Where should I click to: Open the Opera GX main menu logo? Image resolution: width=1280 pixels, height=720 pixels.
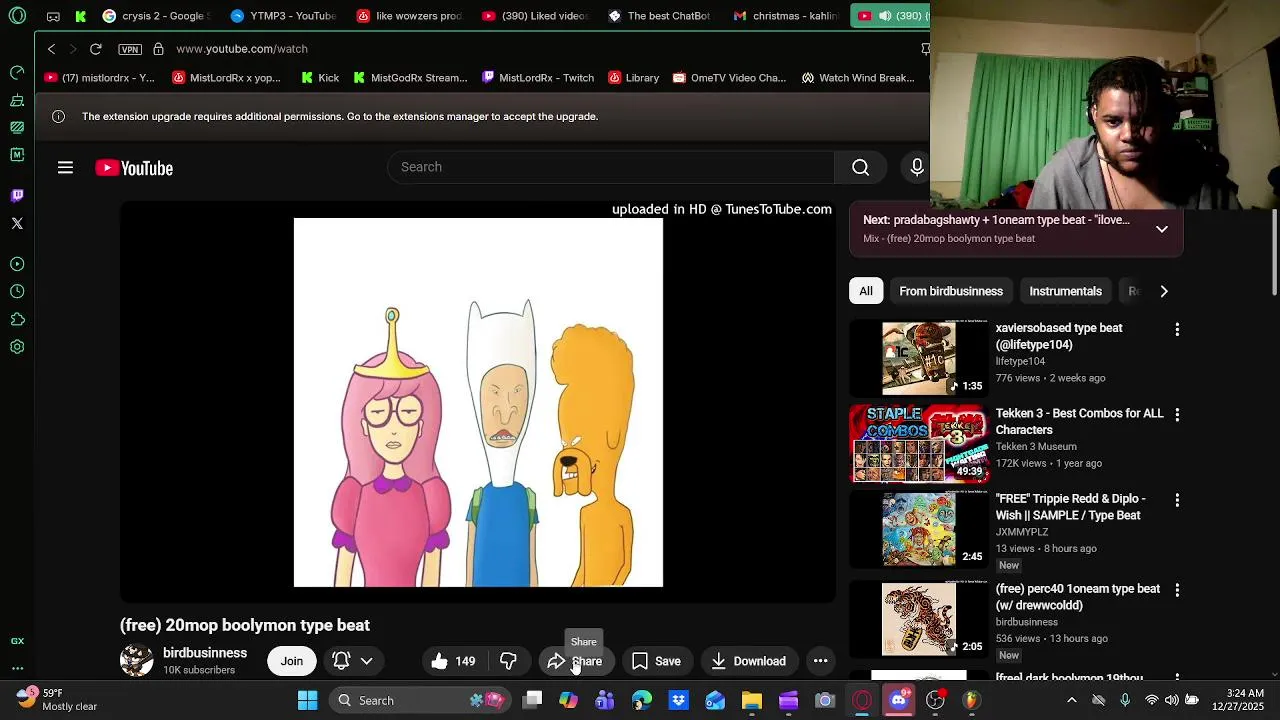click(x=17, y=16)
